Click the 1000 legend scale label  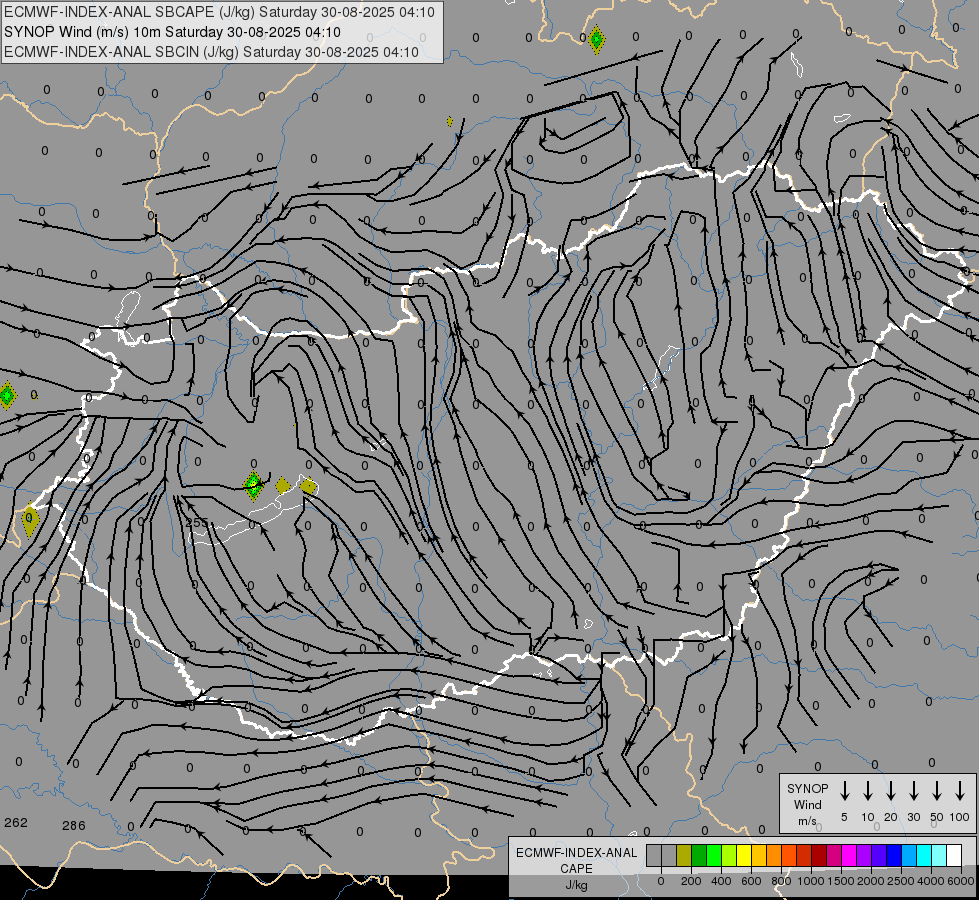pyautogui.click(x=810, y=881)
